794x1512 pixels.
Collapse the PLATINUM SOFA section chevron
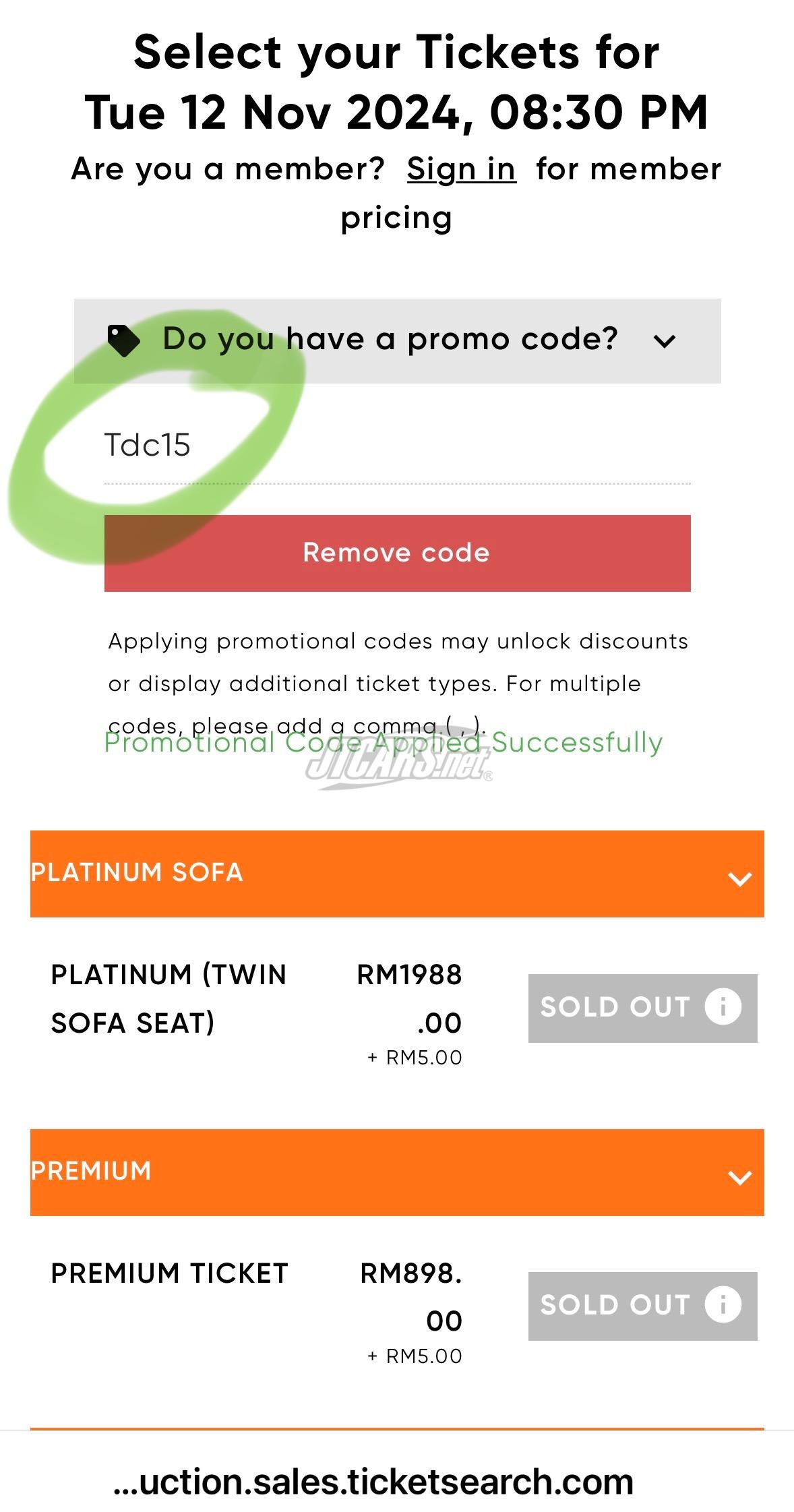click(x=739, y=878)
